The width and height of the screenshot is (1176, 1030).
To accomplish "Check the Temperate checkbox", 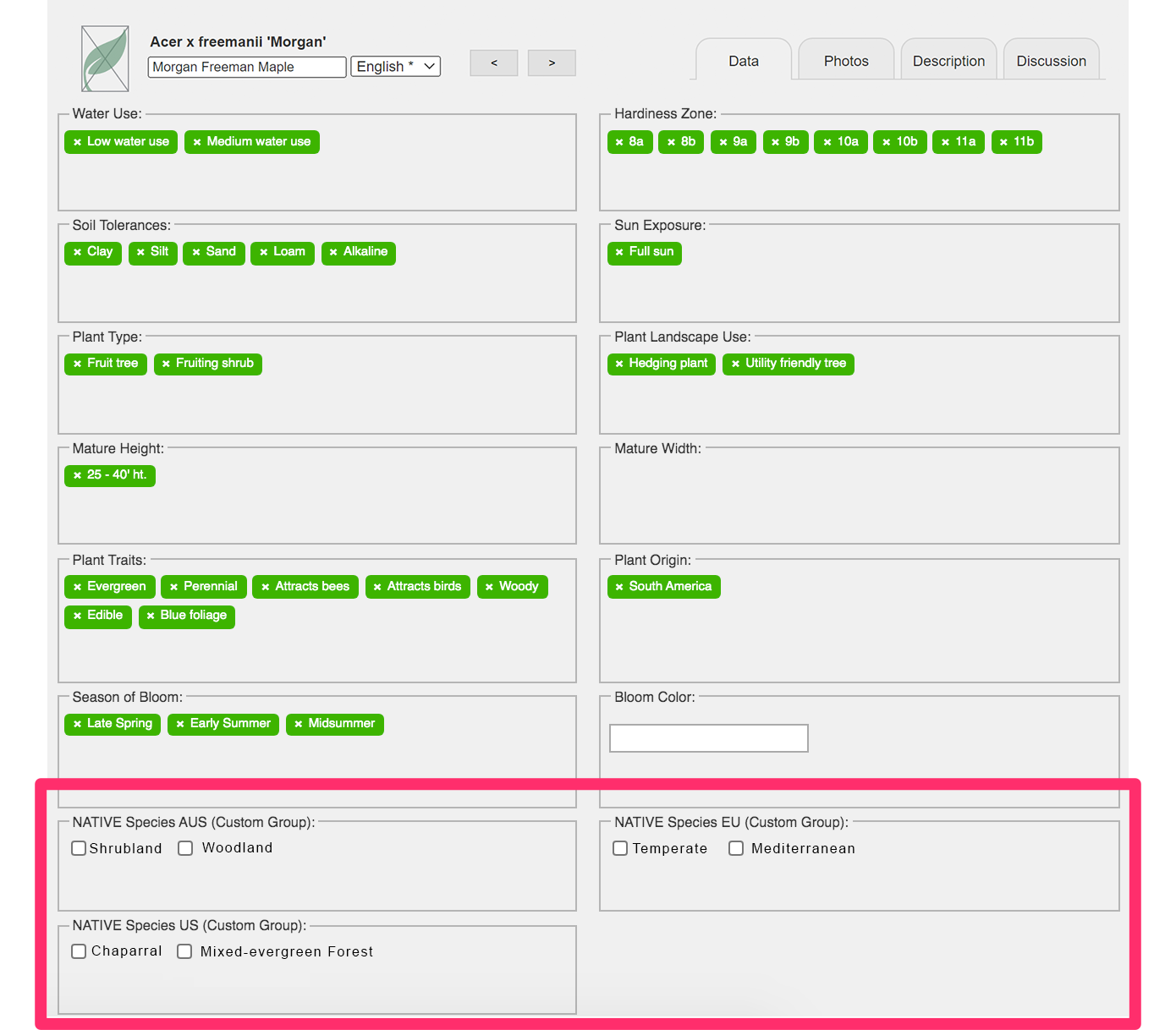I will (620, 848).
